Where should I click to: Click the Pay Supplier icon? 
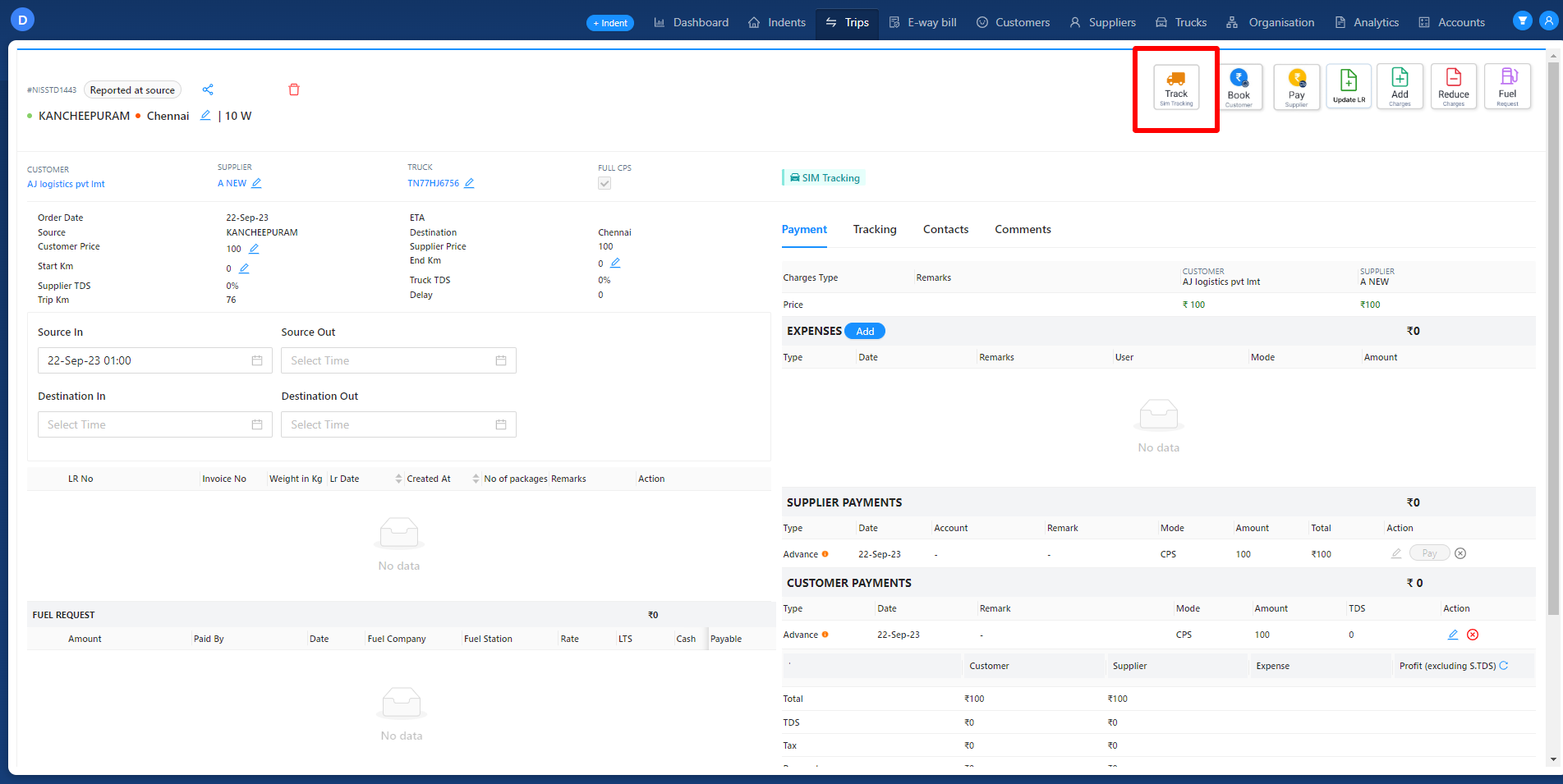coord(1296,87)
